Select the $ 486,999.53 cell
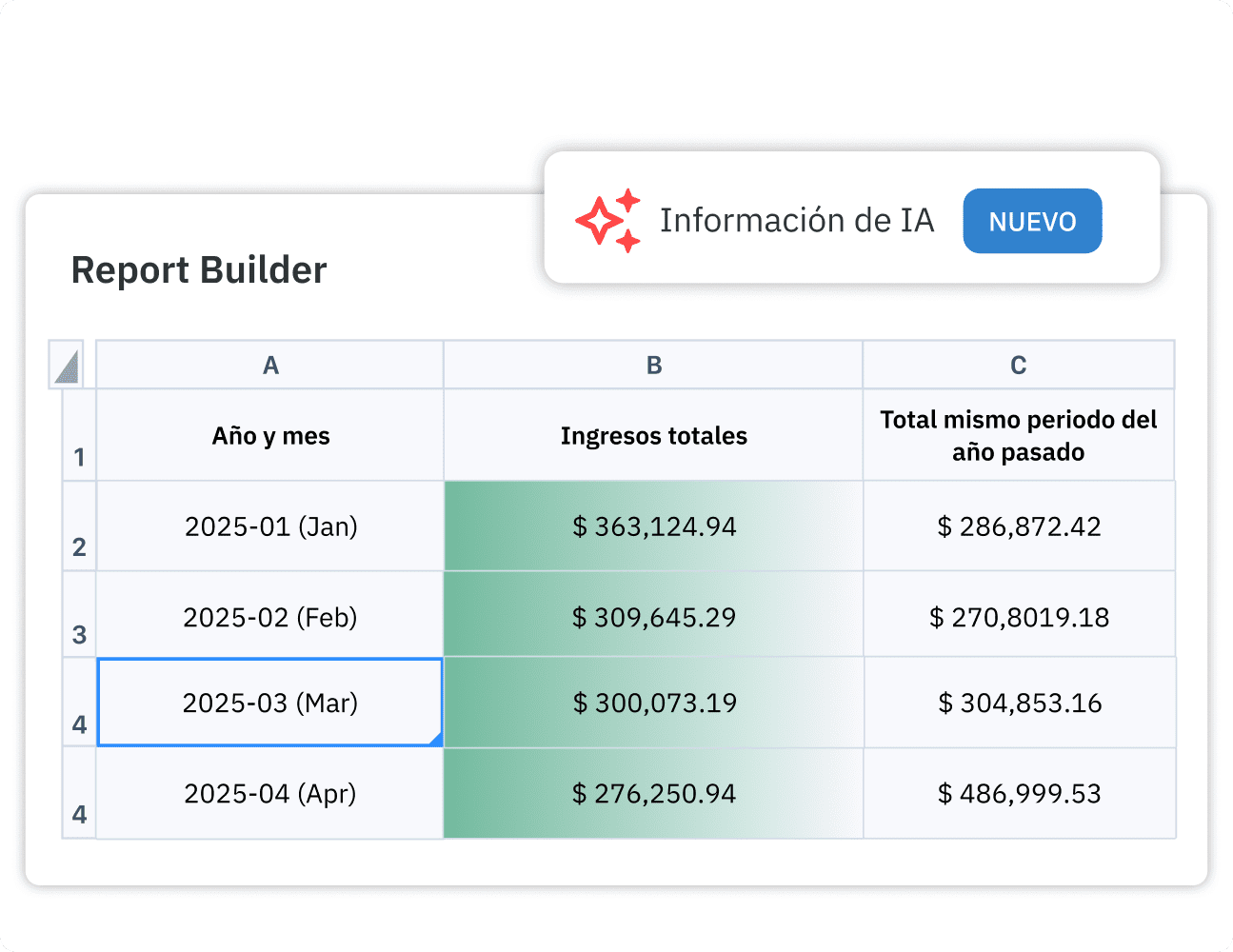 (x=1018, y=793)
